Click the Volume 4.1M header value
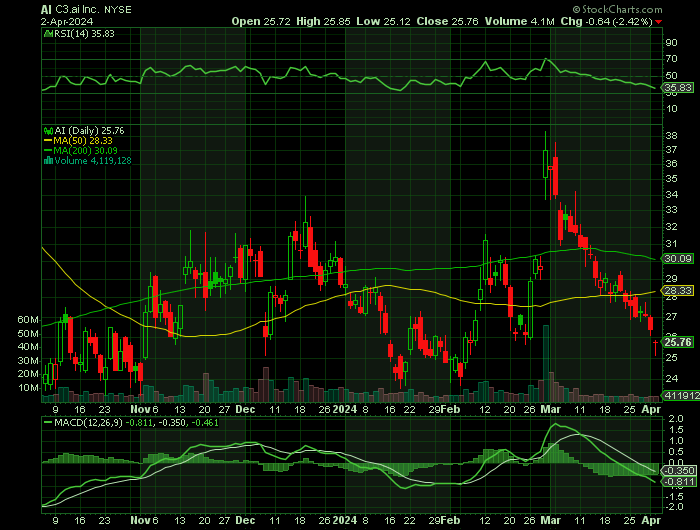 click(520, 21)
